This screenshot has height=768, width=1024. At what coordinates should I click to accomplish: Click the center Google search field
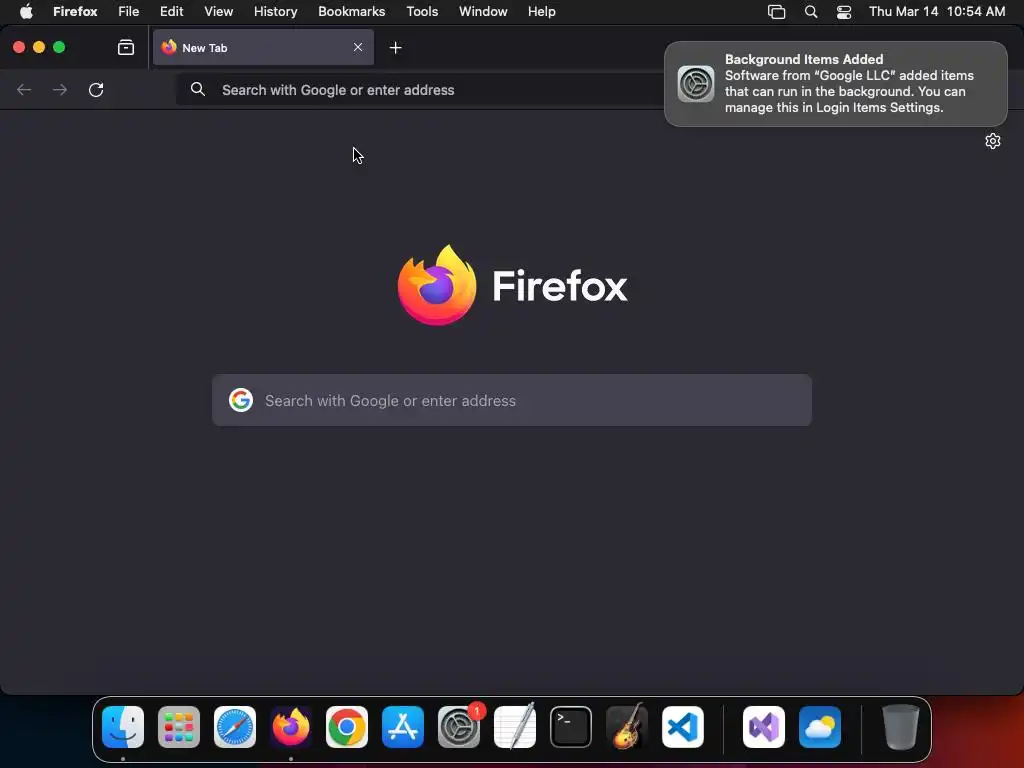tap(512, 400)
